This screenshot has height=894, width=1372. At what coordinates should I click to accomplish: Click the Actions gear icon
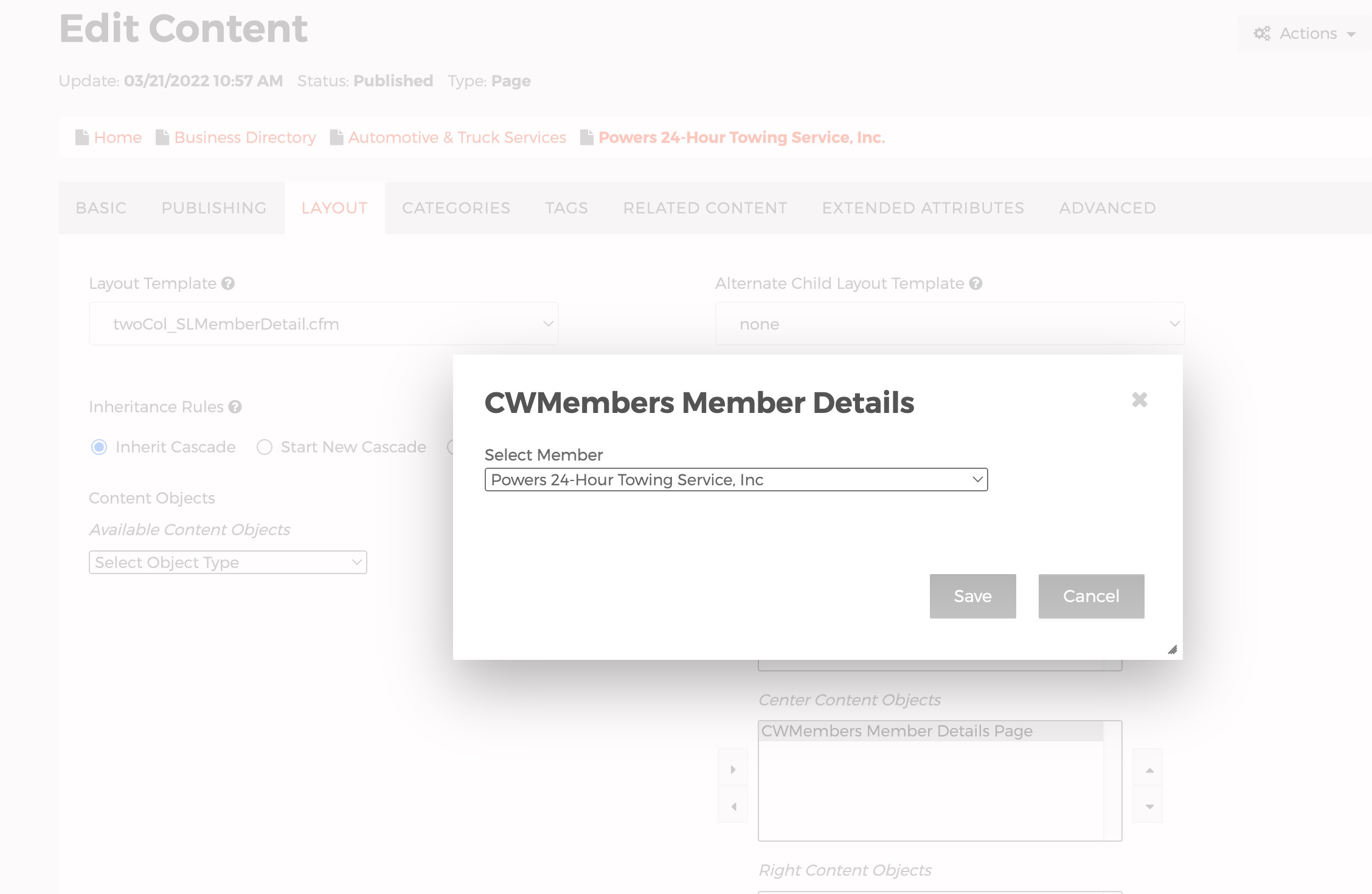click(1262, 33)
